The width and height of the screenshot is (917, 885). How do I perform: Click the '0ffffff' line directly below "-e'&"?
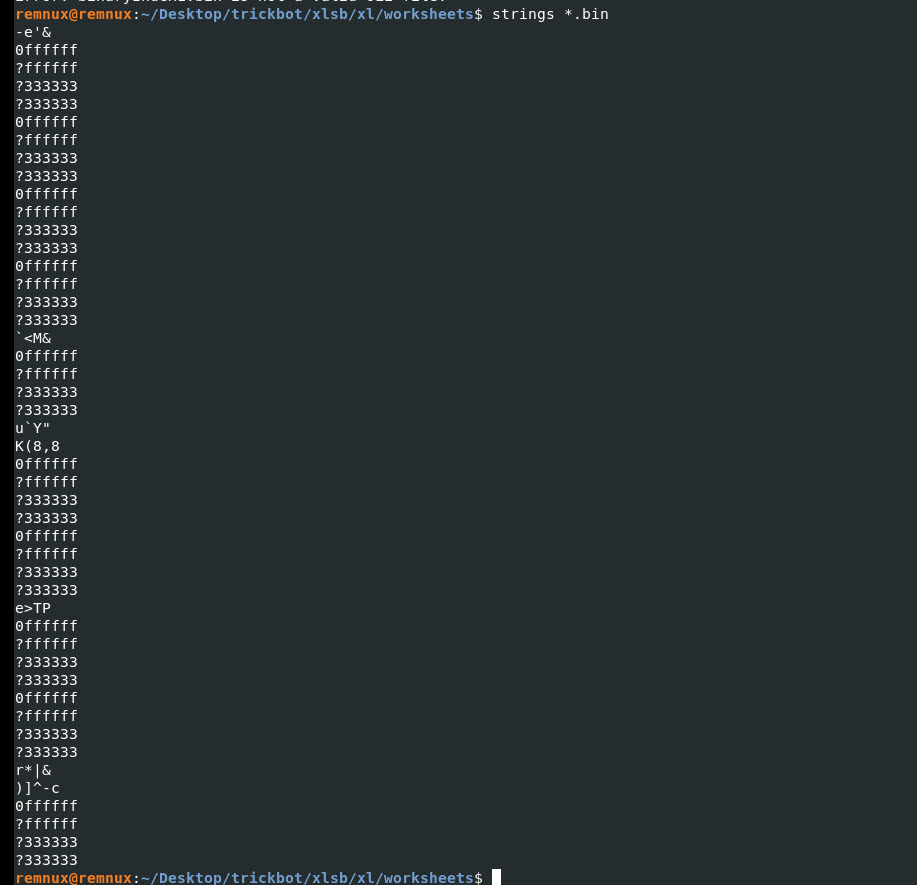[46, 50]
